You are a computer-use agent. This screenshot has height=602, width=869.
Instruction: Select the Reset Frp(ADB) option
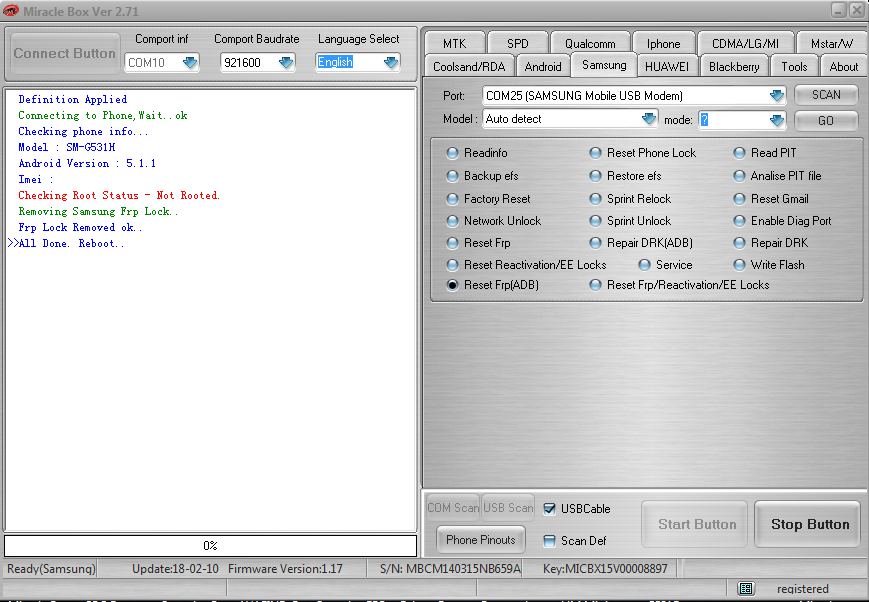(x=453, y=285)
